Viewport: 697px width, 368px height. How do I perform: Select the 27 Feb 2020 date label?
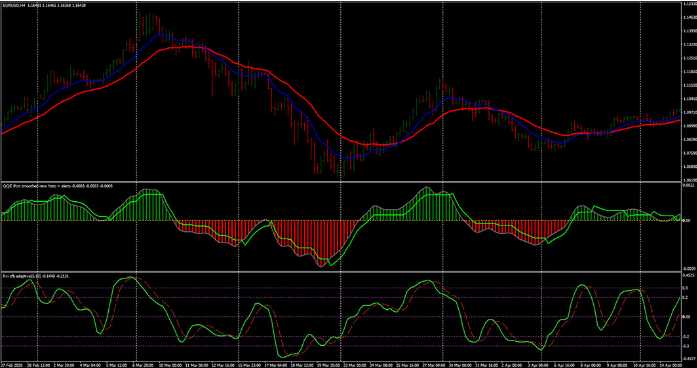(x=11, y=364)
